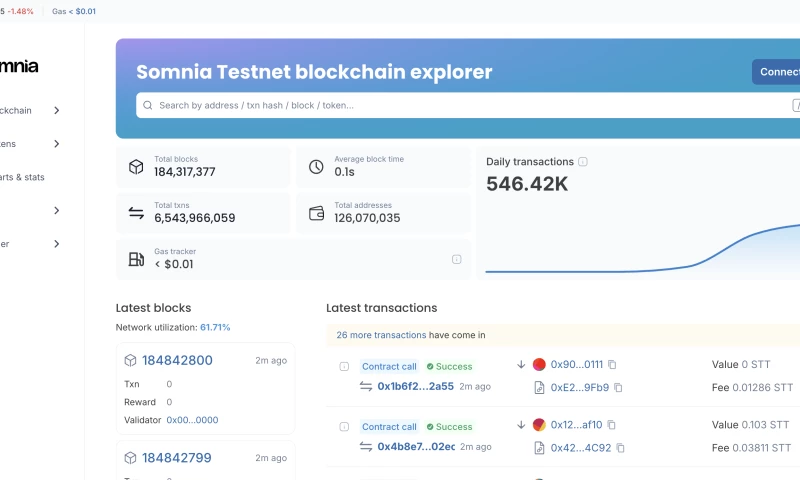The image size is (800, 480).
Task: Open block 184842799
Action: [177, 458]
